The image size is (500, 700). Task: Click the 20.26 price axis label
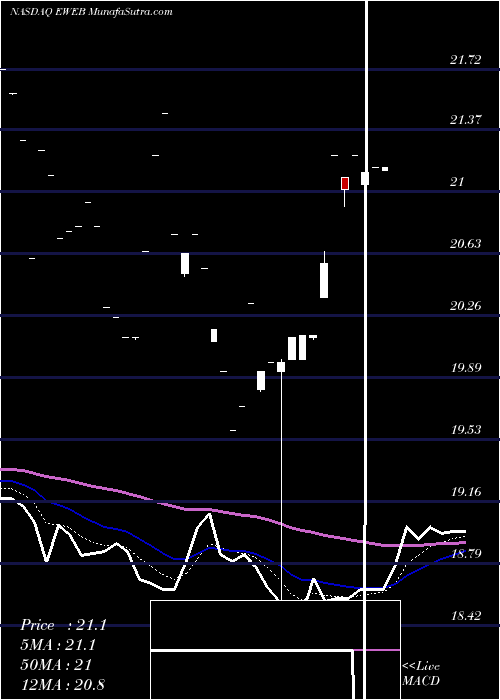tap(466, 306)
